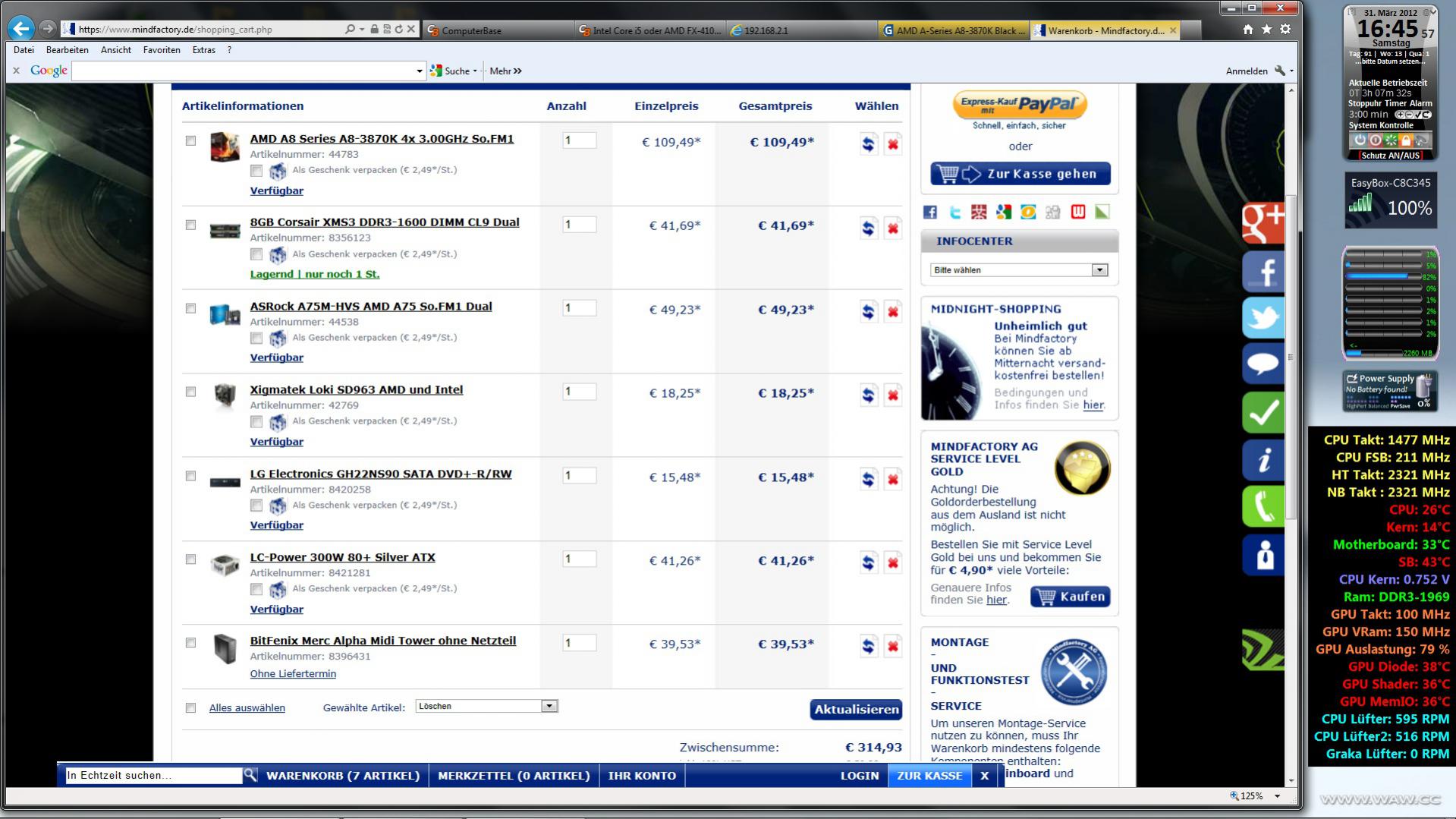The height and width of the screenshot is (819, 1456).
Task: Click the browser Forward arrow button
Action: pyautogui.click(x=47, y=29)
